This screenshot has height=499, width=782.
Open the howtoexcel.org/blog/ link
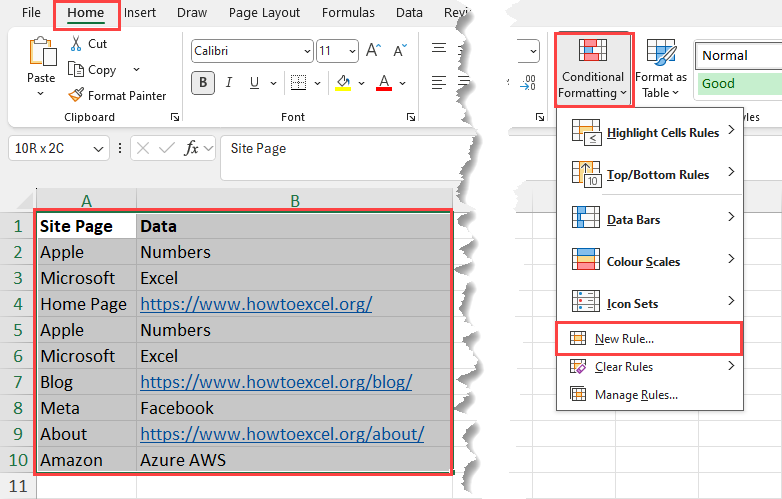click(276, 382)
